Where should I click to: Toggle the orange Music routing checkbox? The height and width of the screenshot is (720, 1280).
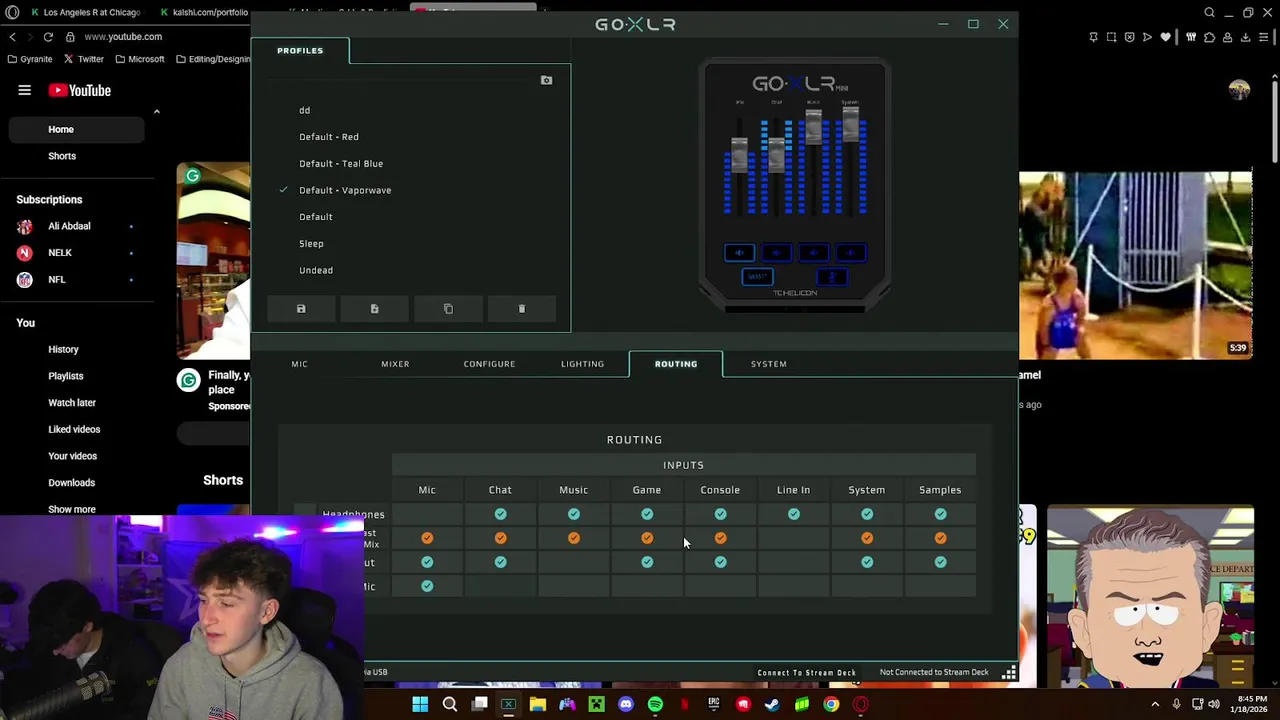coord(574,538)
